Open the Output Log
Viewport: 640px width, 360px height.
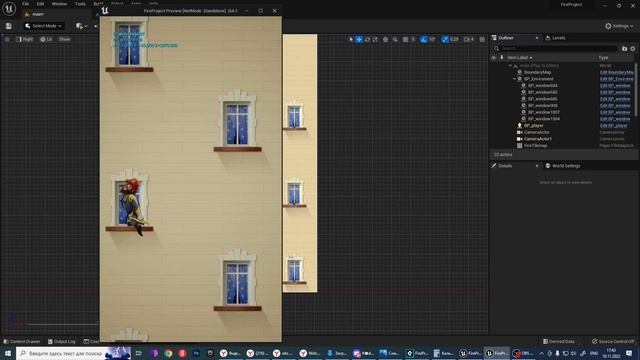click(62, 342)
